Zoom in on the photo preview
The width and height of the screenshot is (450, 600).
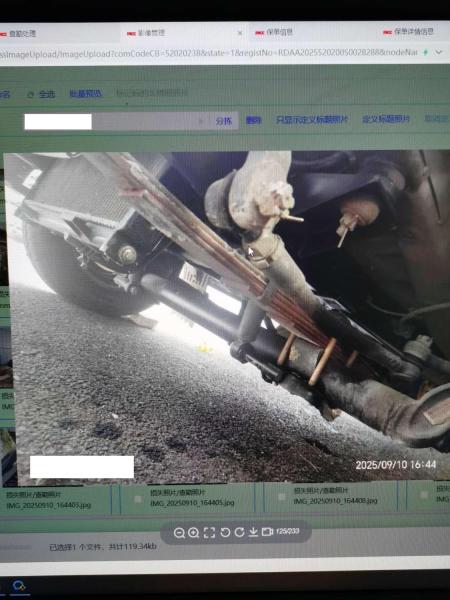[x=194, y=533]
